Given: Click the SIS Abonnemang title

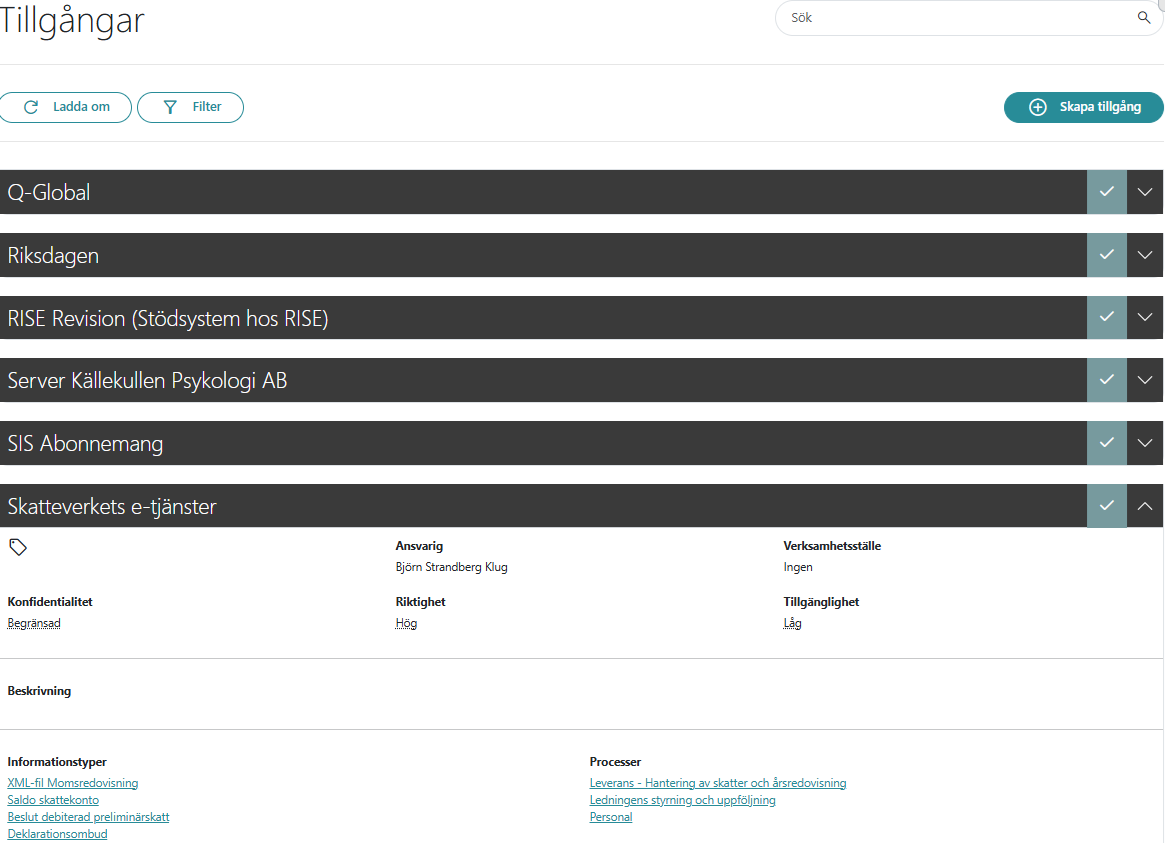Looking at the screenshot, I should 85,443.
